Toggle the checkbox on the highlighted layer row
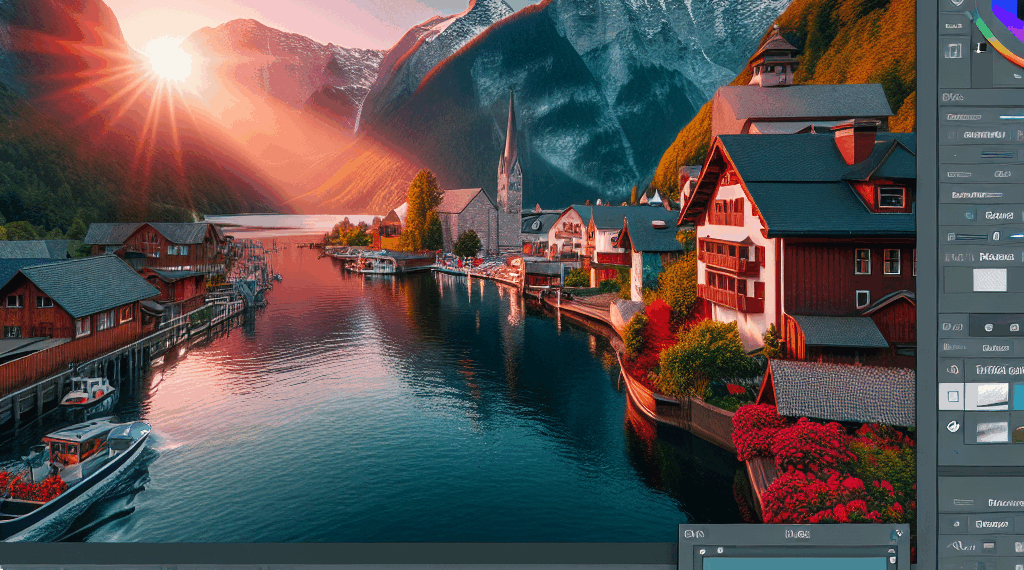Viewport: 1024px width, 570px height. pos(953,396)
